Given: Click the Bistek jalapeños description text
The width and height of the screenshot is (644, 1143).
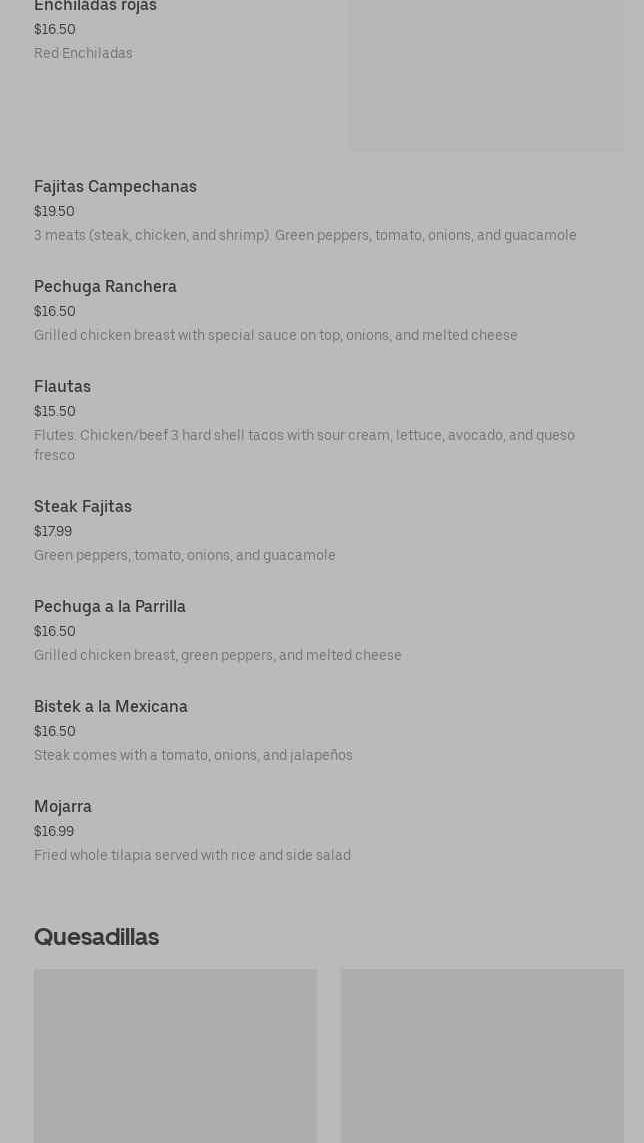Looking at the screenshot, I should 193,756.
